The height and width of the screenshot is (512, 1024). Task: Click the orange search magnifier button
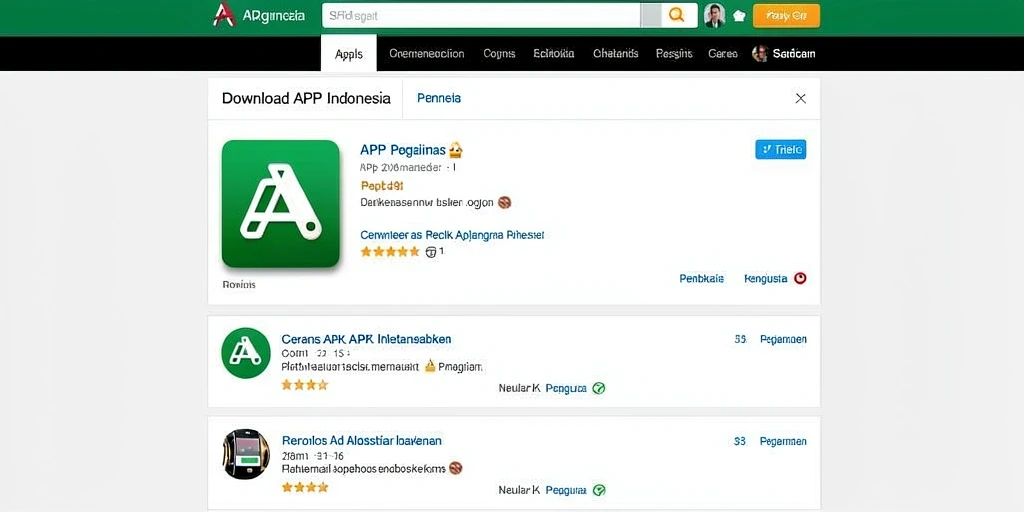677,15
